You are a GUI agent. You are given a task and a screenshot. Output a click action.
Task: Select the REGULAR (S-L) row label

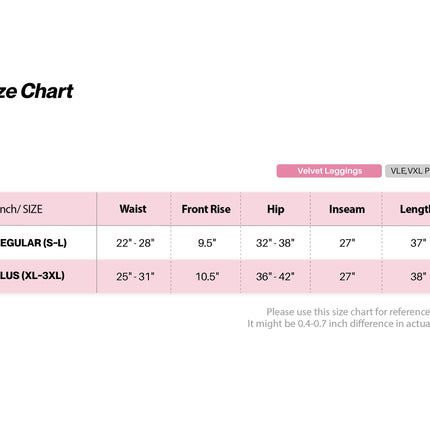pyautogui.click(x=33, y=243)
